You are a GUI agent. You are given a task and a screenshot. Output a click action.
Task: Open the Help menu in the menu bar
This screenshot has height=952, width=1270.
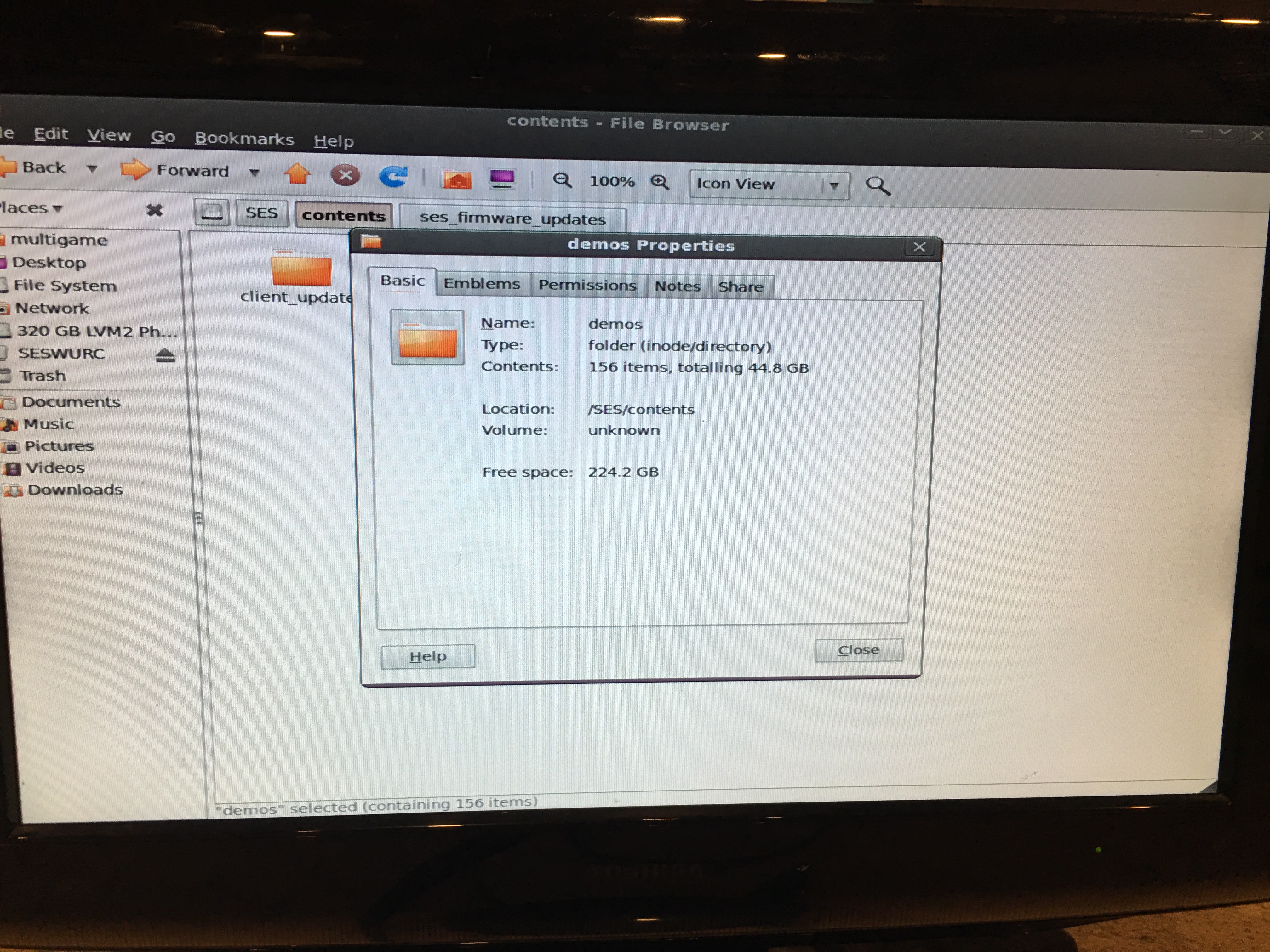pyautogui.click(x=334, y=141)
